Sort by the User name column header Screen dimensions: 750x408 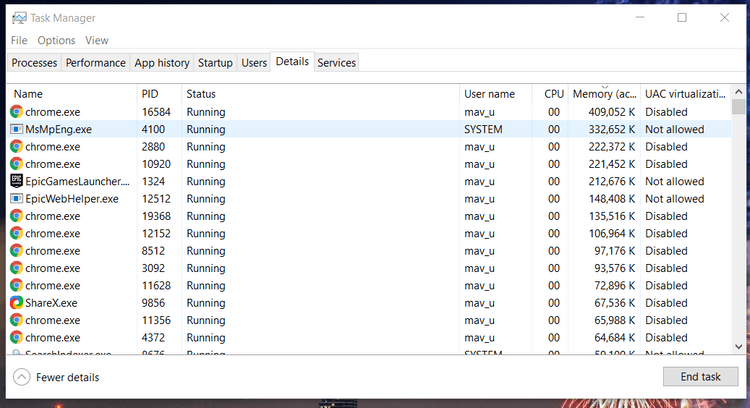(x=496, y=94)
